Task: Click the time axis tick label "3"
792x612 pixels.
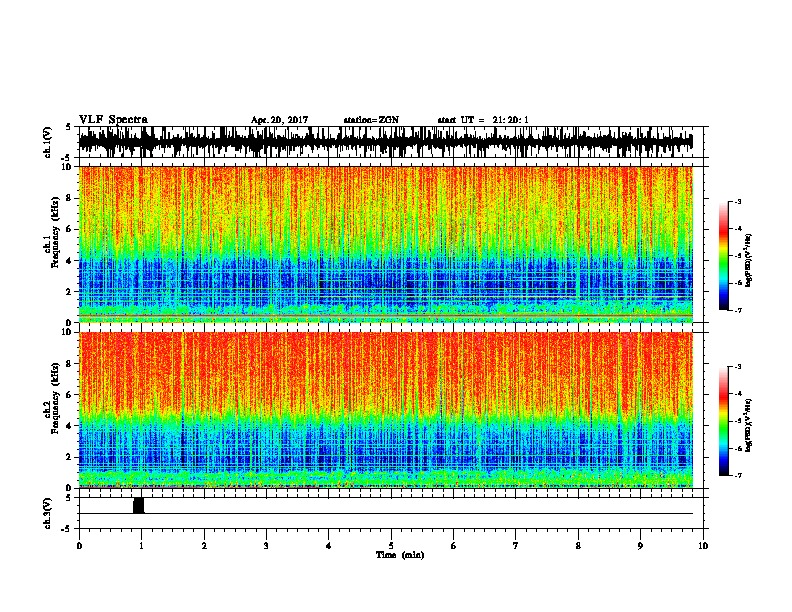Action: (x=266, y=546)
